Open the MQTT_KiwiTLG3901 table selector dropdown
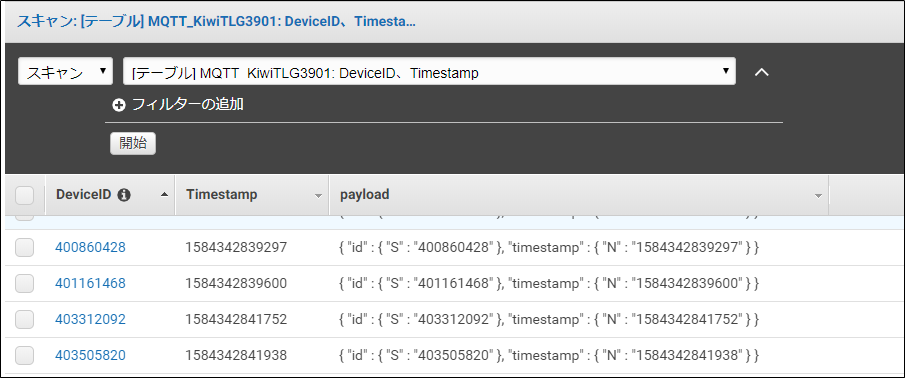Viewport: 905px width, 378px height. tap(429, 71)
